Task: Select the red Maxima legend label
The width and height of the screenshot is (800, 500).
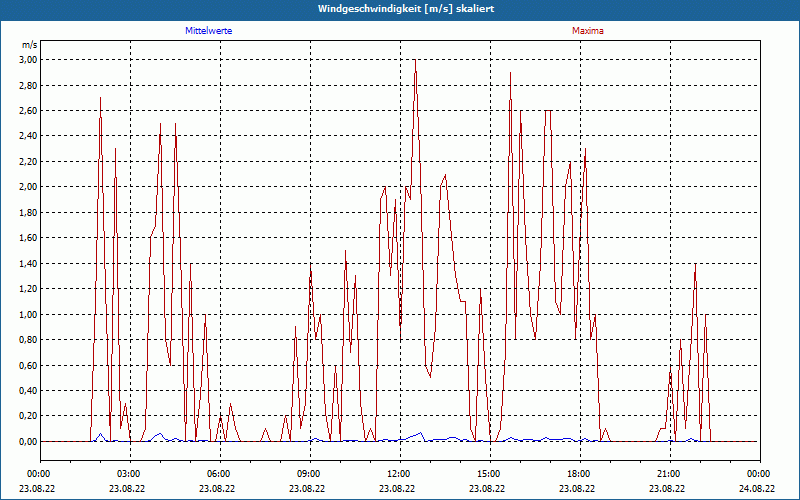Action: pos(587,31)
